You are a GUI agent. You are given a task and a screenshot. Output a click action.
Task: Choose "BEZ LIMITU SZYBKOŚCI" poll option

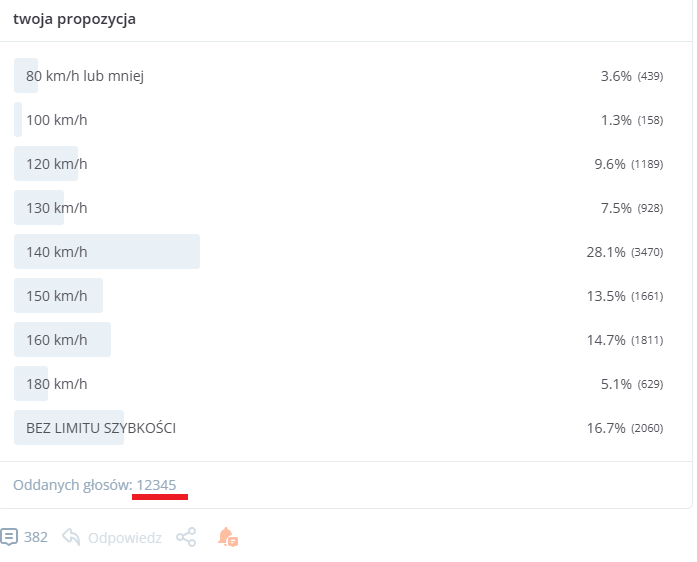[x=101, y=428]
